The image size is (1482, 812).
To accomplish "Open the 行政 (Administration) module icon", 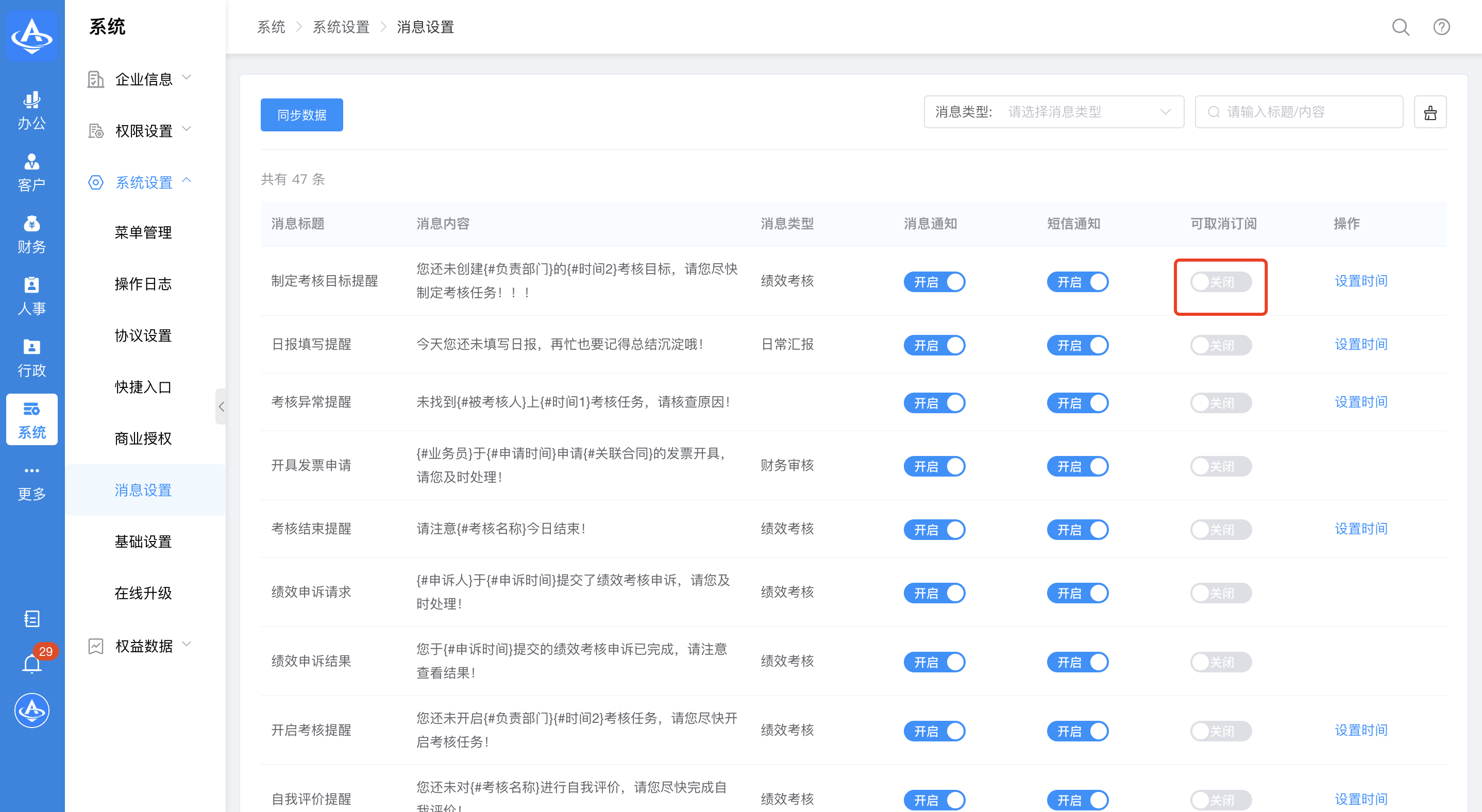I will click(31, 357).
